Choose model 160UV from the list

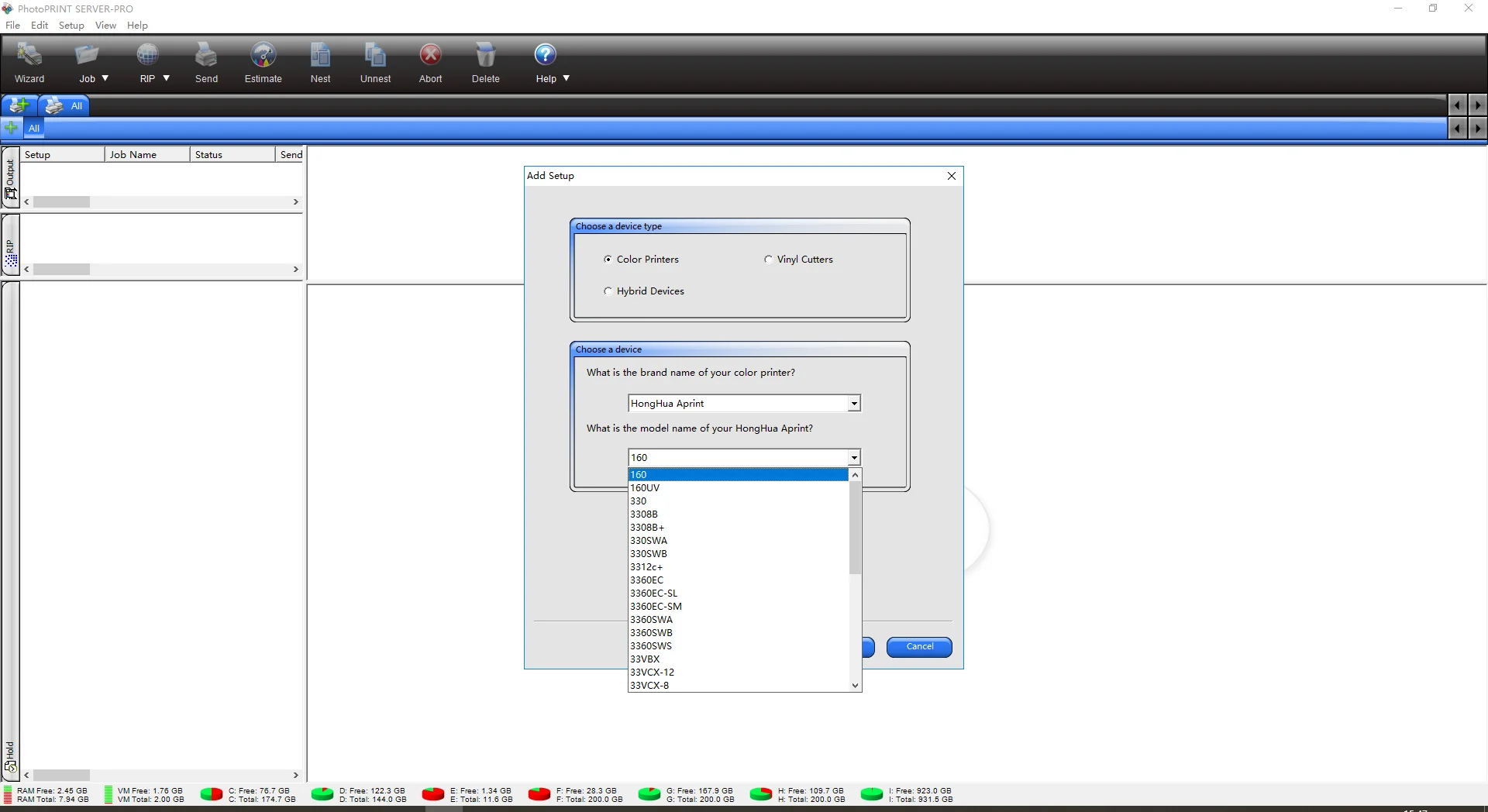[739, 488]
